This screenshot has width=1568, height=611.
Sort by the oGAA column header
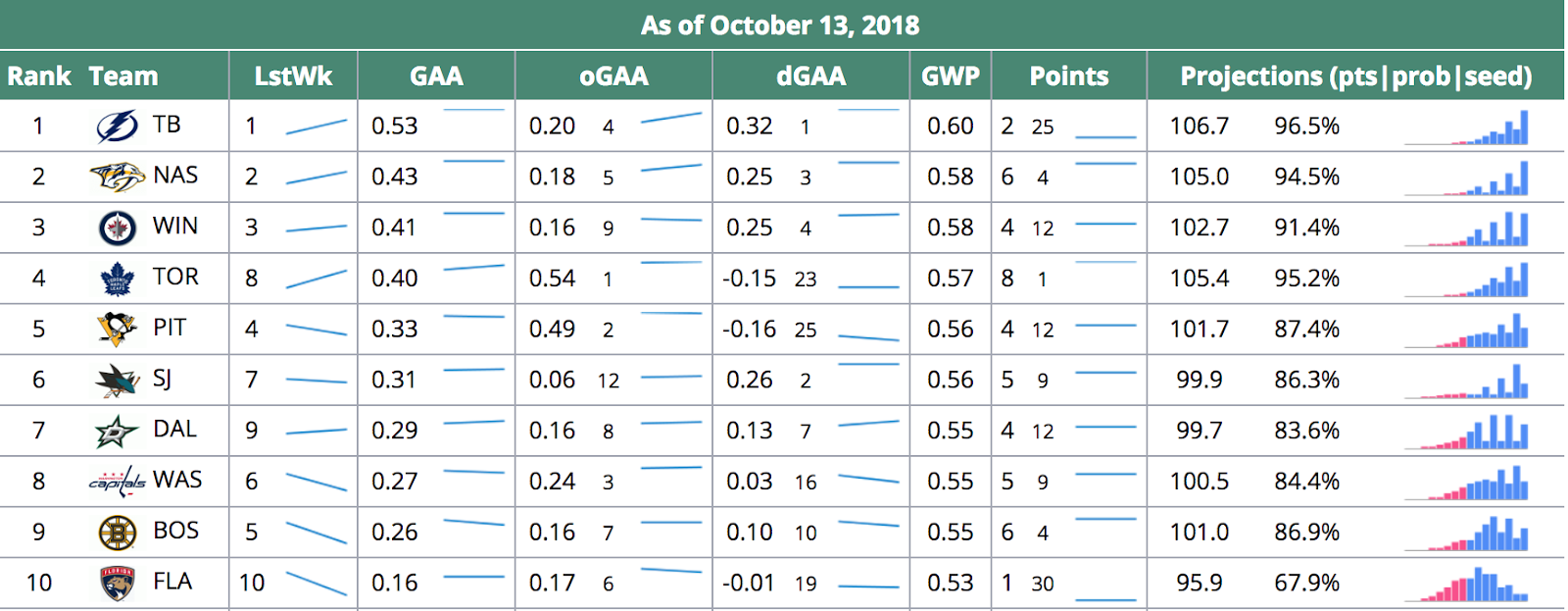613,76
